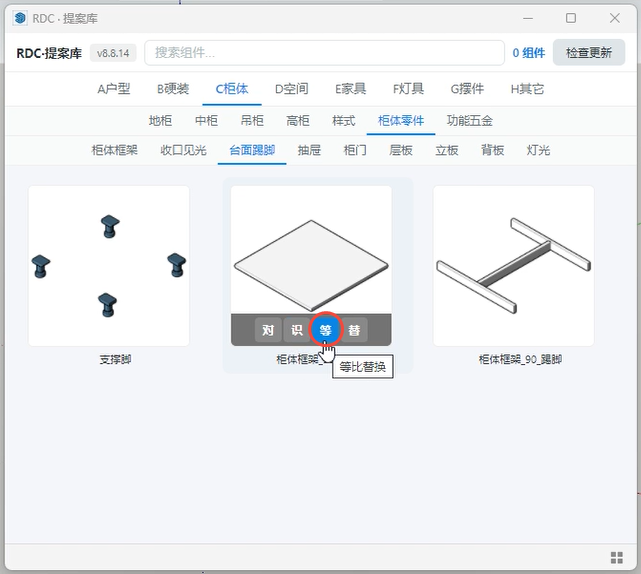Open the 灯光 parts tab

(538, 150)
